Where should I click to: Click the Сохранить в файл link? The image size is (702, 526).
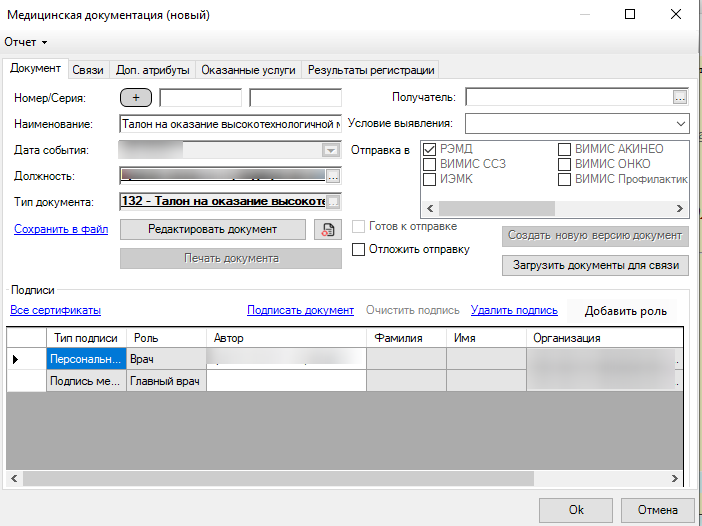[61, 229]
